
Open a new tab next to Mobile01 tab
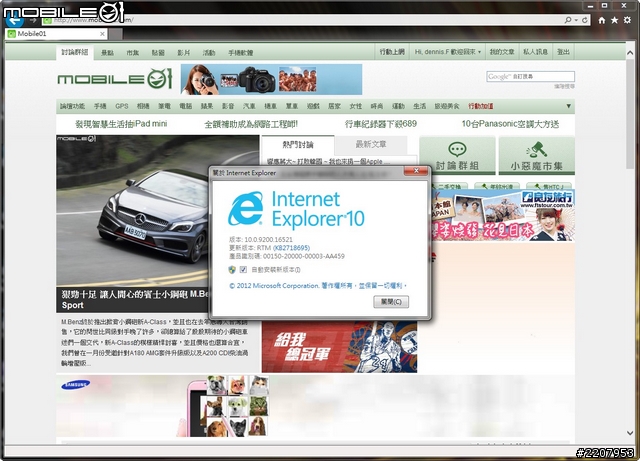[116, 34]
